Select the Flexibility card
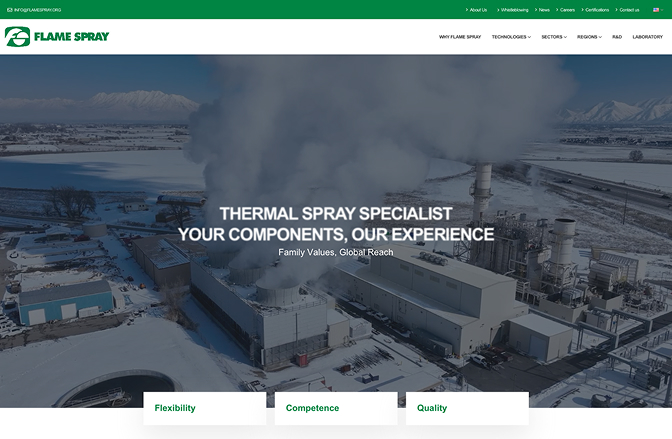Viewport: 672px width, 439px height. click(205, 408)
